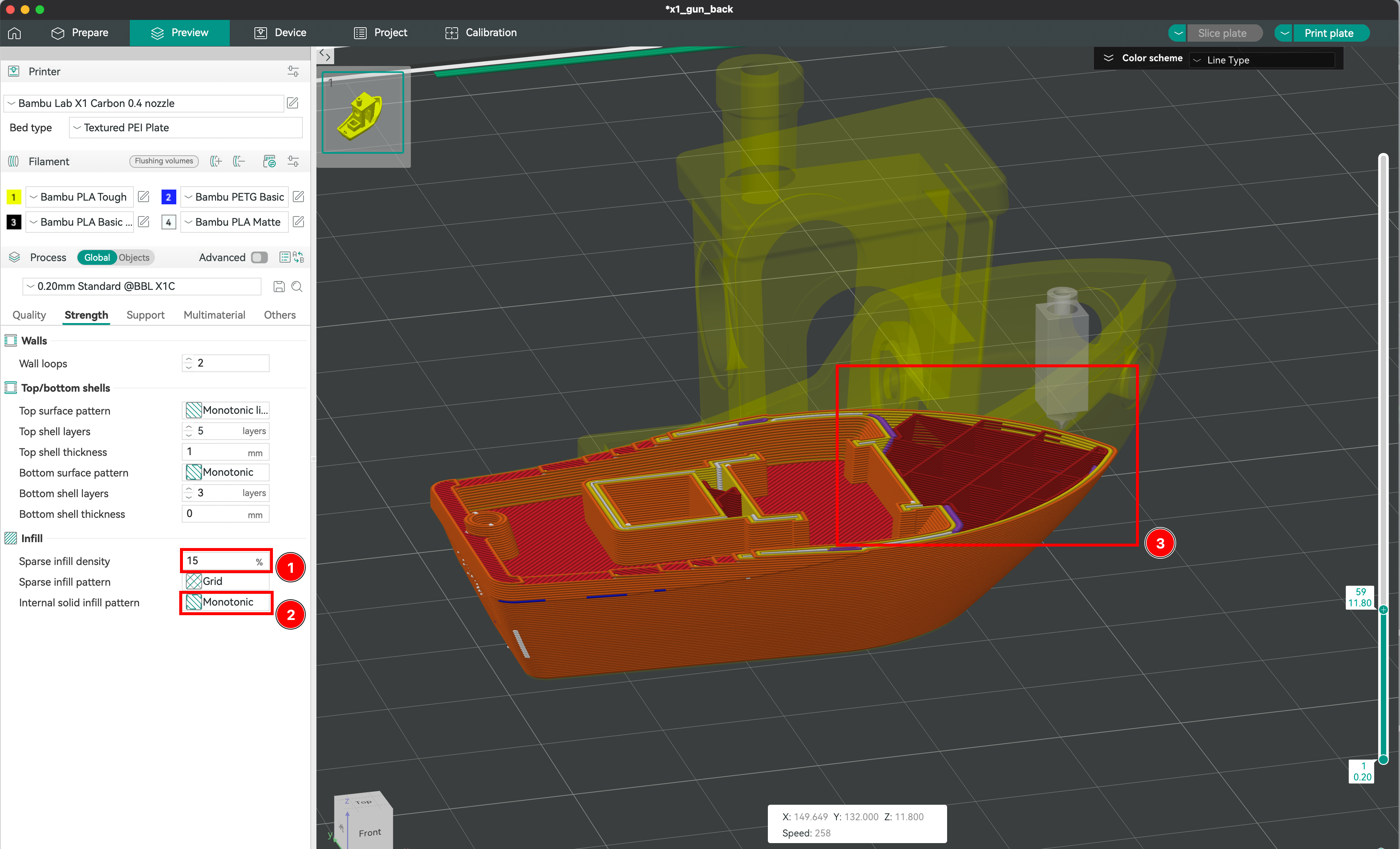Screen dimensions: 1400x849
Task: Switch to the Project tab
Action: click(381, 33)
